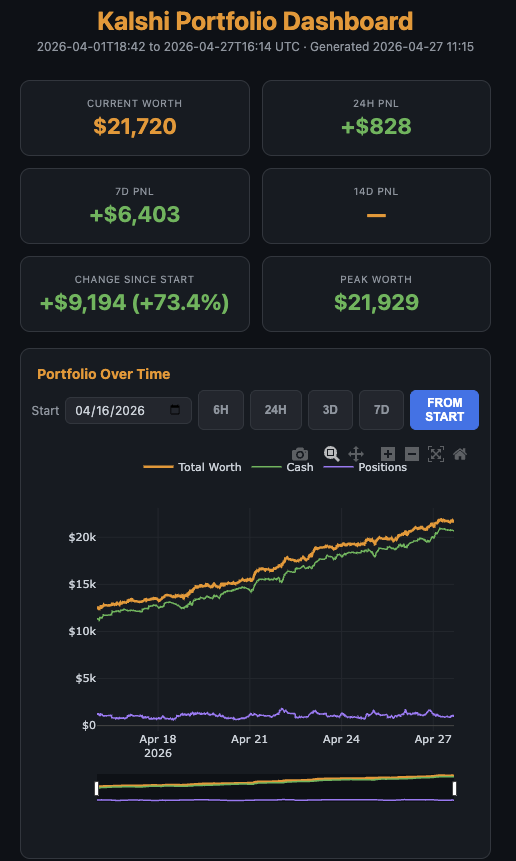This screenshot has height=861, width=516.
Task: Select the 3D time range
Action: (x=330, y=410)
